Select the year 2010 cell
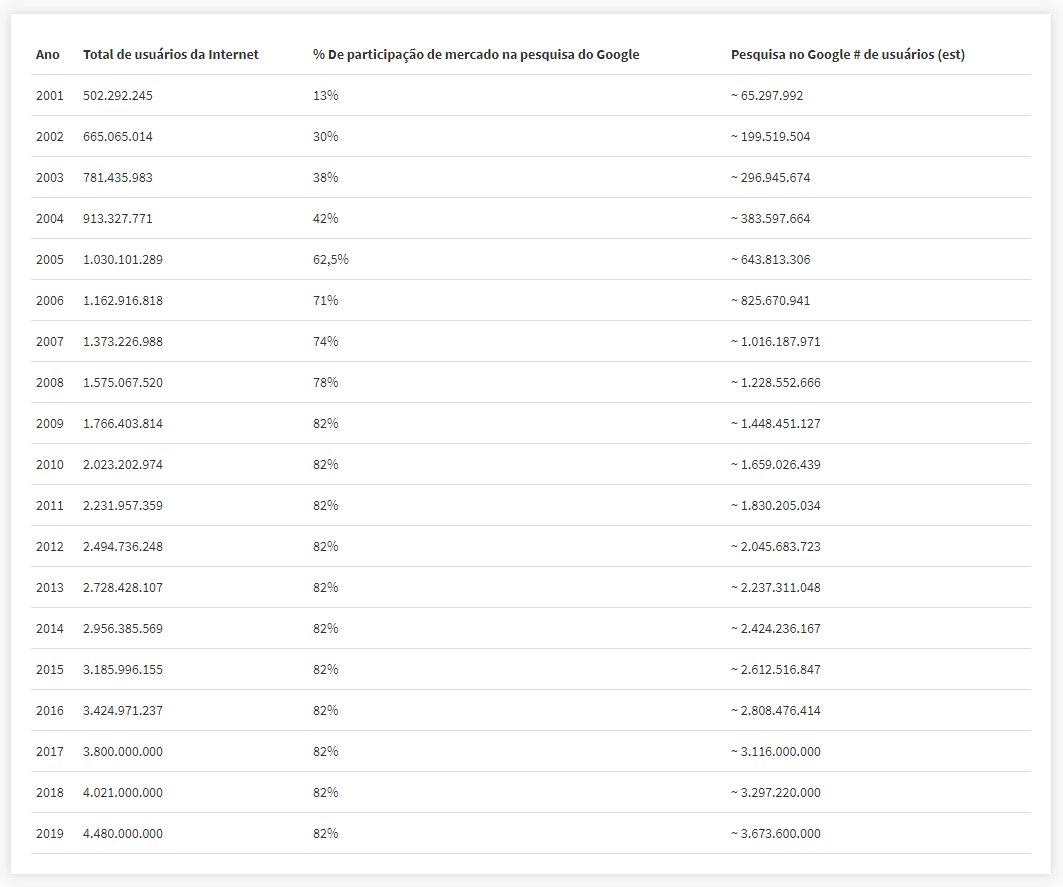 click(49, 465)
